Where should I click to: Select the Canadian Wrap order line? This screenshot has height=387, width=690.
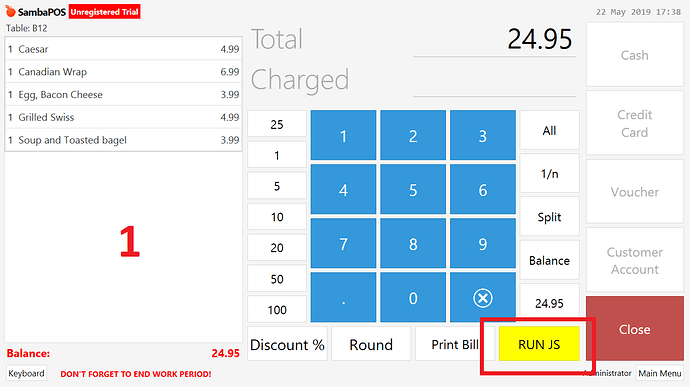click(x=123, y=71)
